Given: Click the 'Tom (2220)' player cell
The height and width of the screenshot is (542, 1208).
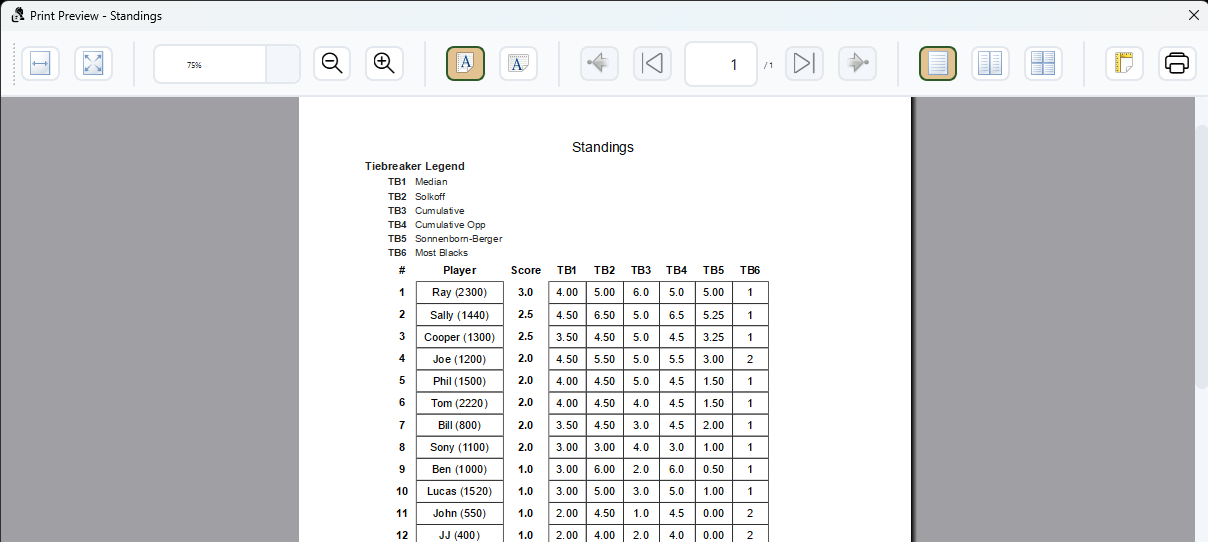Looking at the screenshot, I should (x=460, y=403).
